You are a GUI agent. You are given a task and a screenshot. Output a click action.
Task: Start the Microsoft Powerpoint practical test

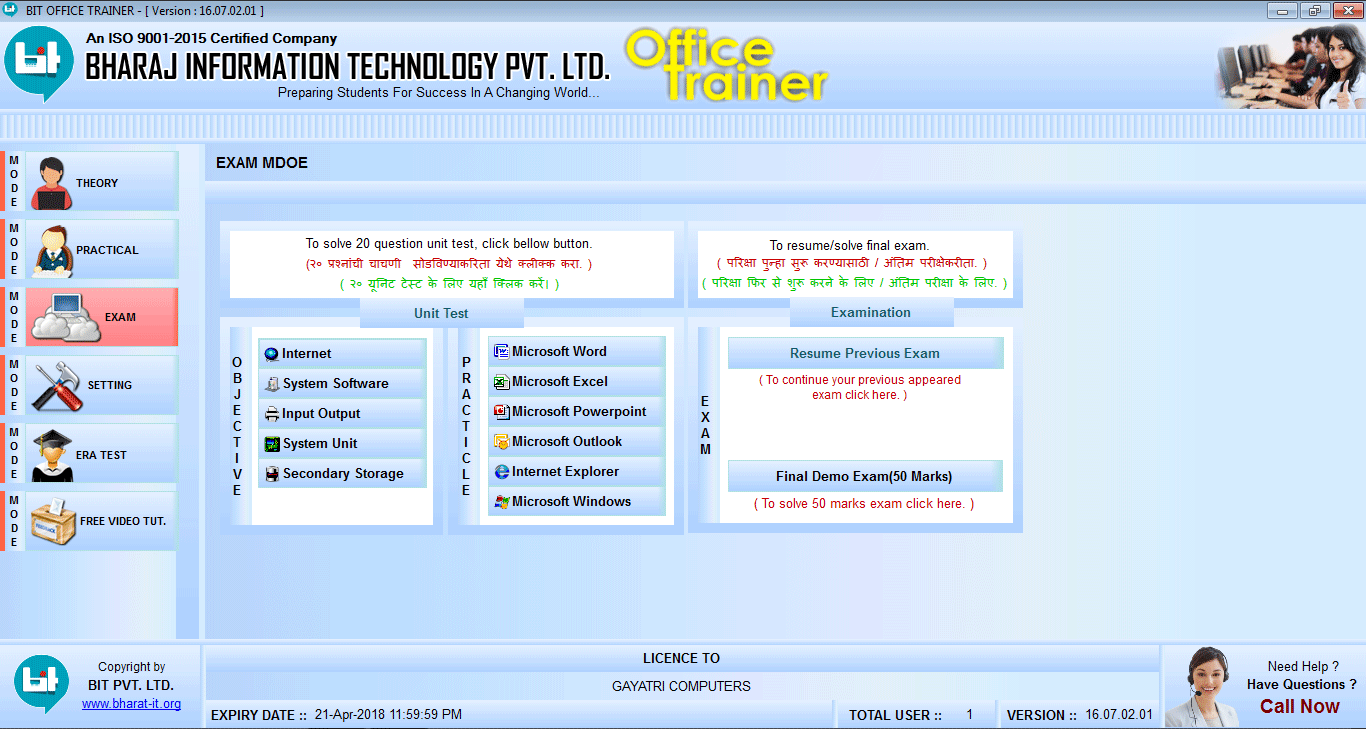click(x=576, y=412)
